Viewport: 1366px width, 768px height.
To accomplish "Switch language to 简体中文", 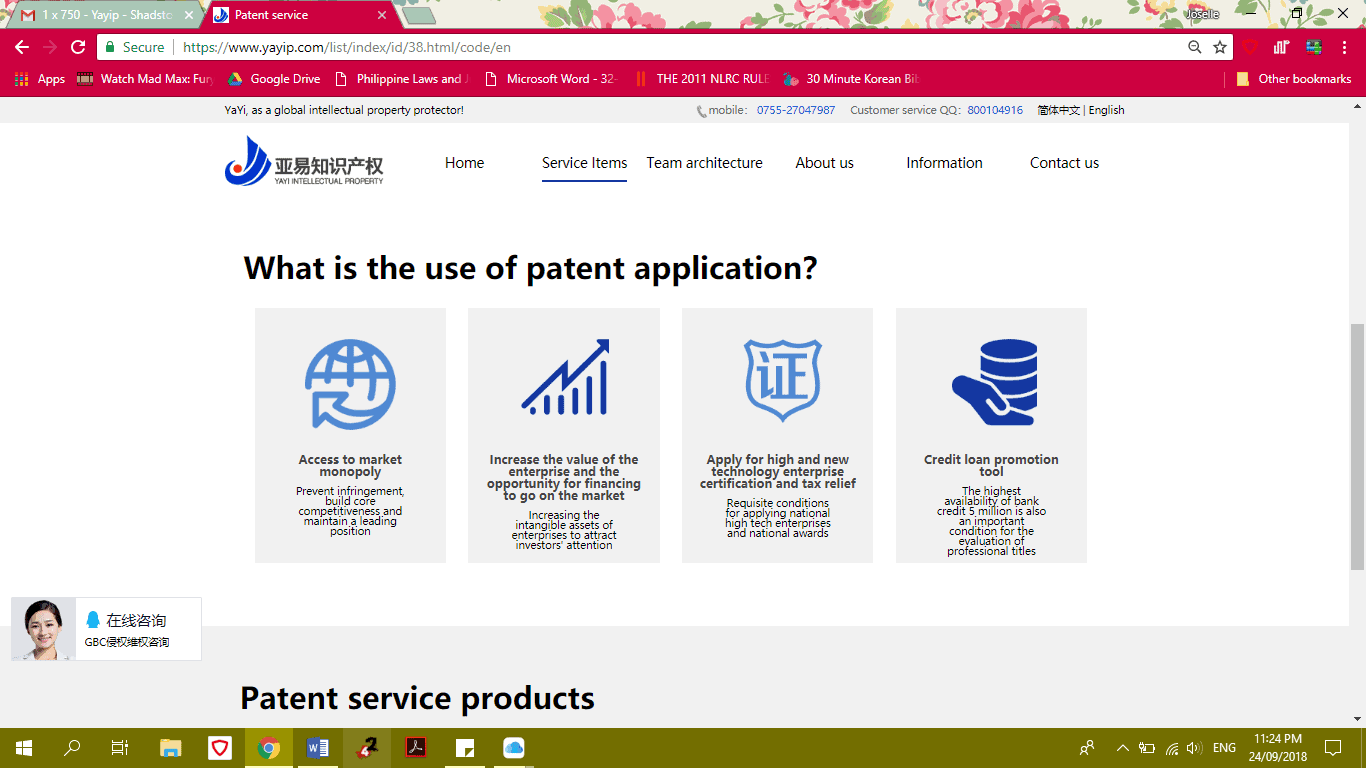I will coord(1058,110).
